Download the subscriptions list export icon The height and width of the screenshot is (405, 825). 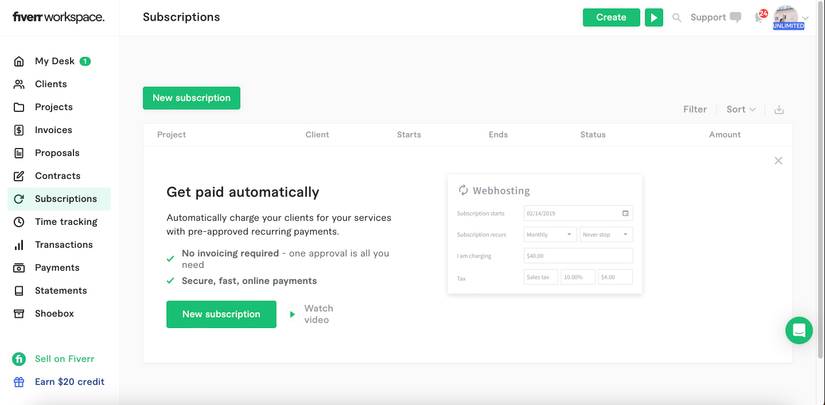pyautogui.click(x=779, y=109)
